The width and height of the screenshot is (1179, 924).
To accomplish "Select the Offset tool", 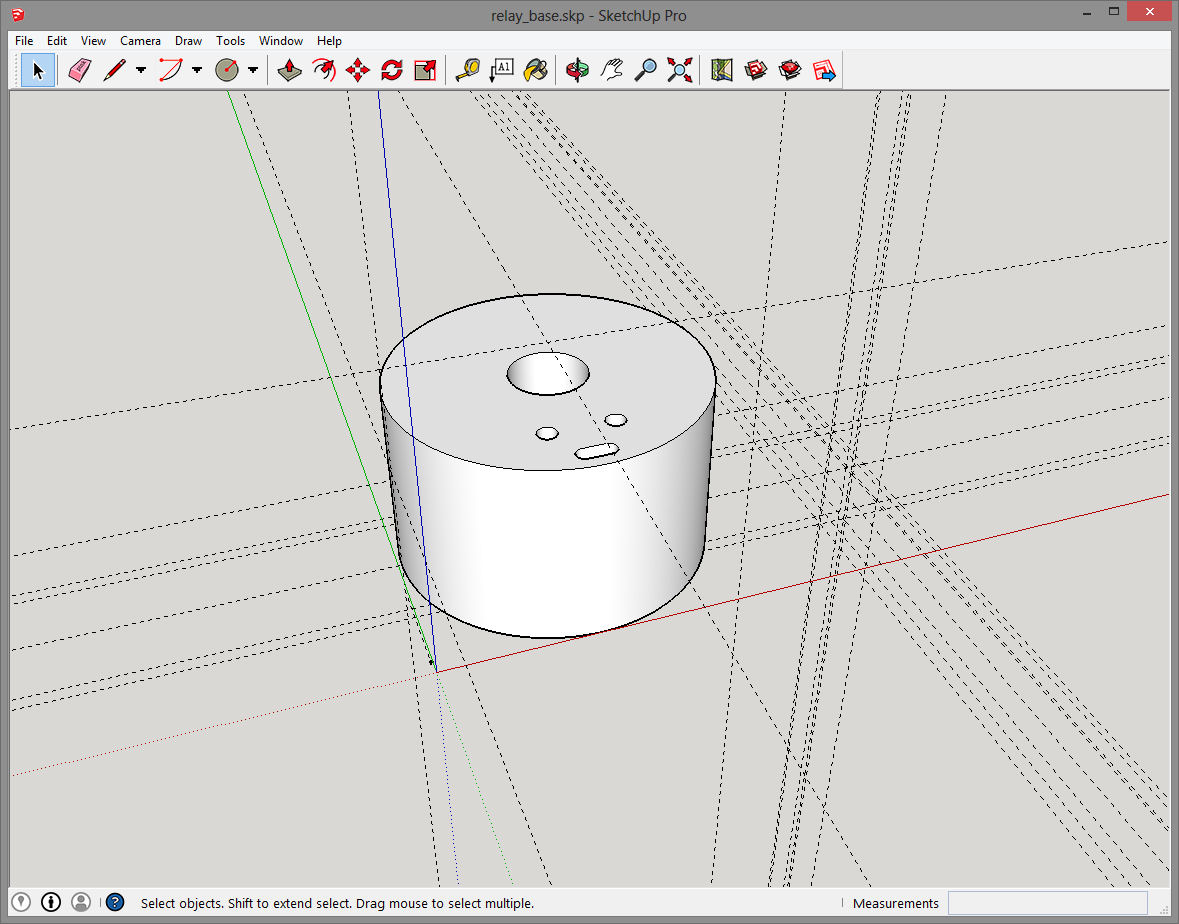I will [323, 70].
